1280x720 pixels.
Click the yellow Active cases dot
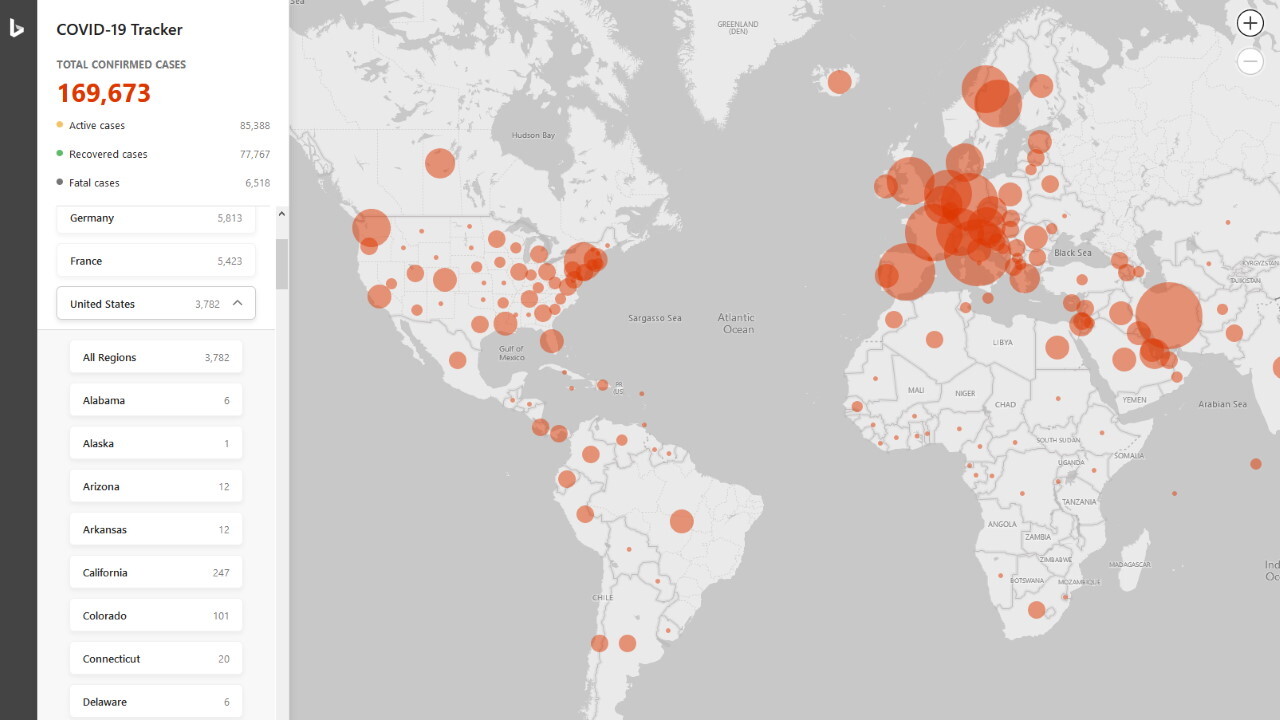[x=58, y=125]
